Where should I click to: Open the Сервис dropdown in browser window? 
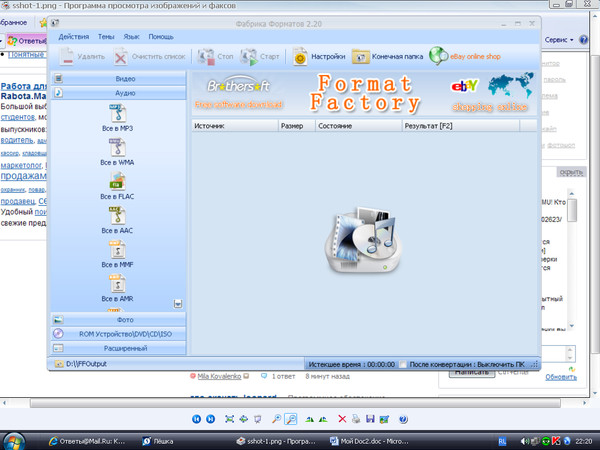coord(559,40)
